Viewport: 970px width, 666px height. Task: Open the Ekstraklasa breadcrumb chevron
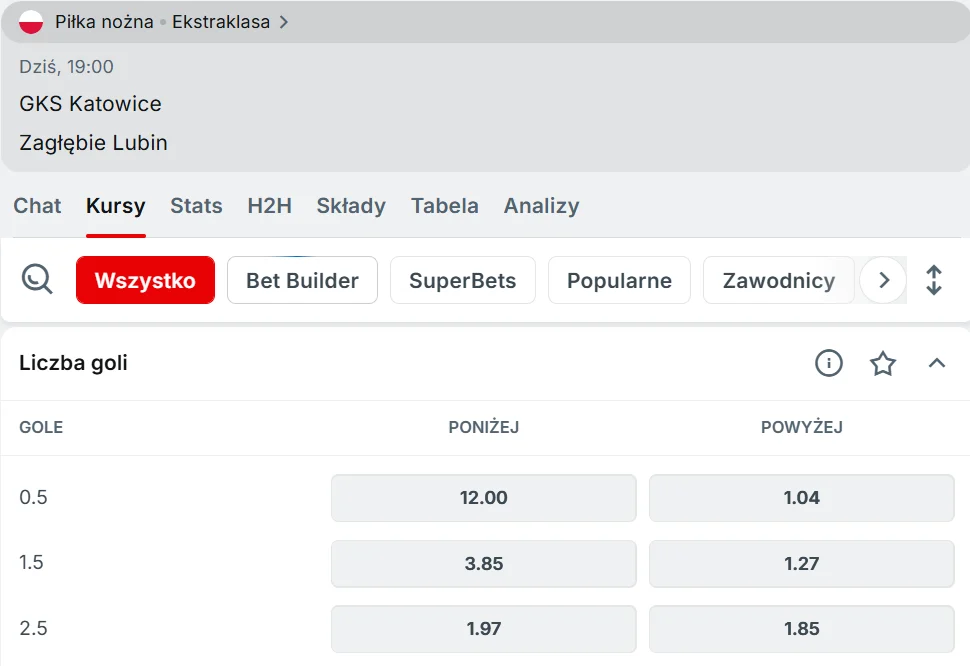[x=284, y=22]
